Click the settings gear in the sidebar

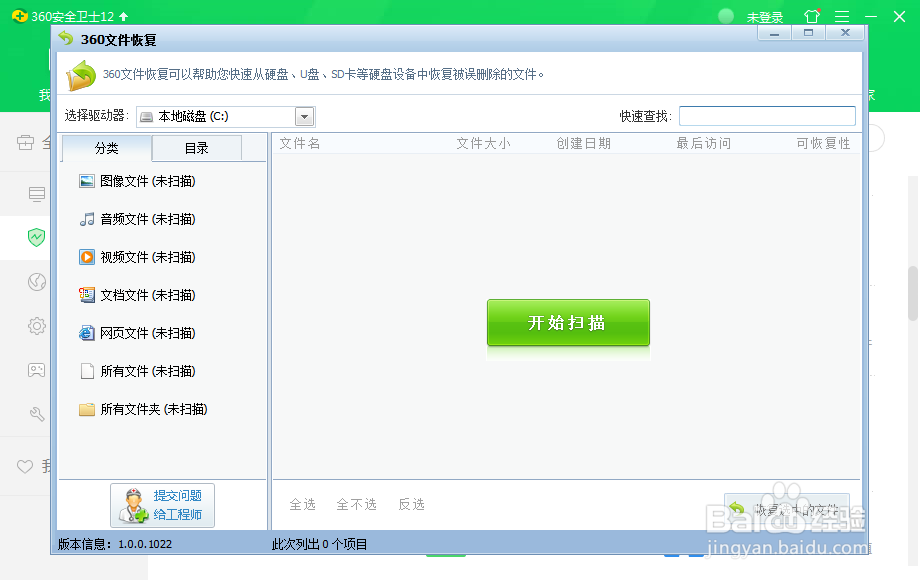pos(36,326)
